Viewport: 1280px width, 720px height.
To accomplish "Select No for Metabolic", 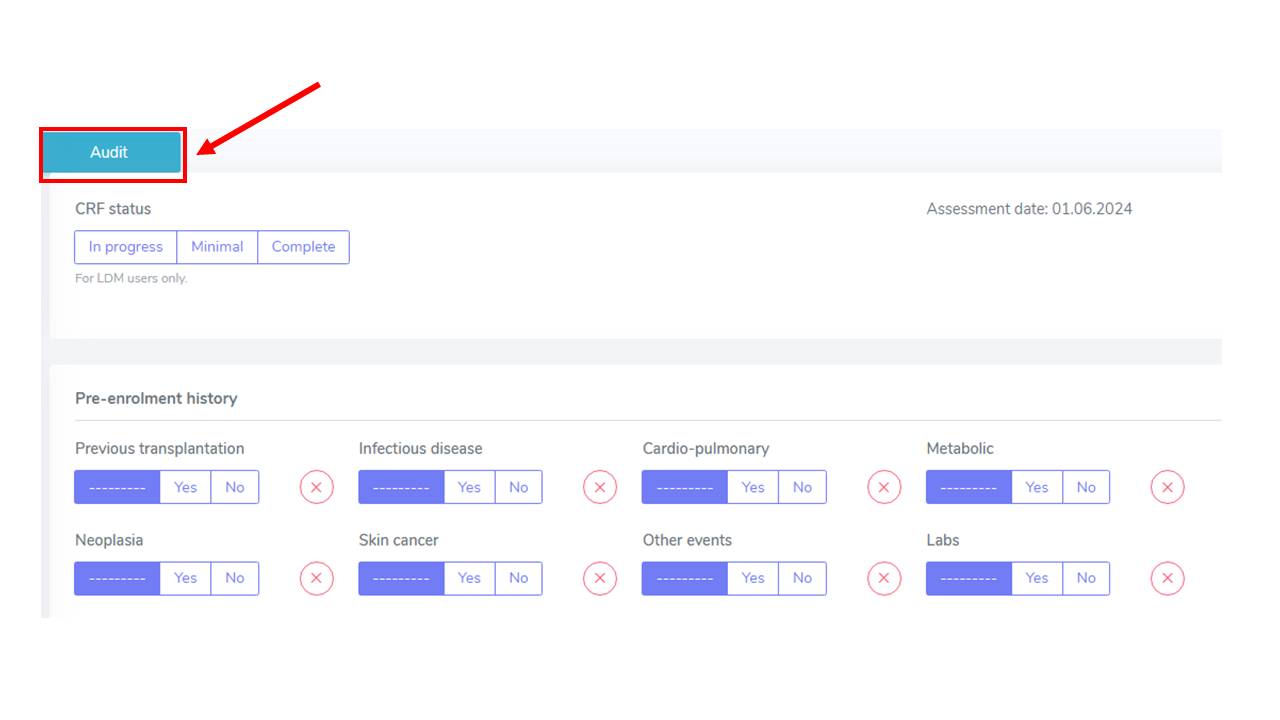I will pos(1086,487).
